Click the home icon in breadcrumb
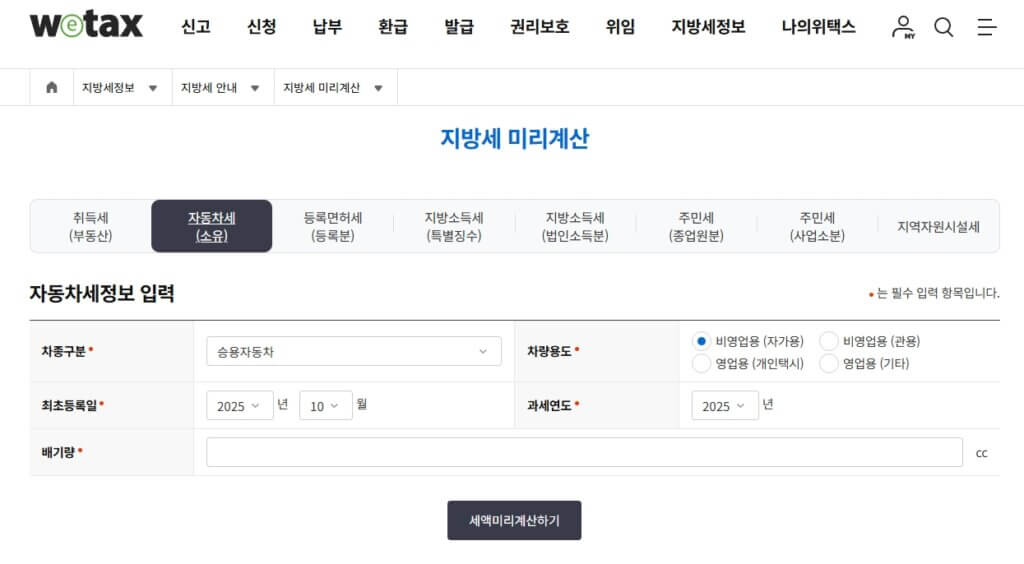 tap(51, 88)
